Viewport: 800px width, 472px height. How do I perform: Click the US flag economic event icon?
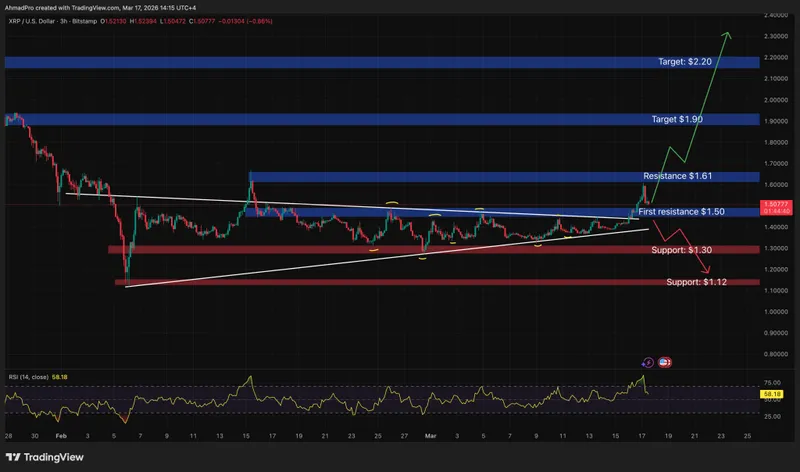(665, 361)
